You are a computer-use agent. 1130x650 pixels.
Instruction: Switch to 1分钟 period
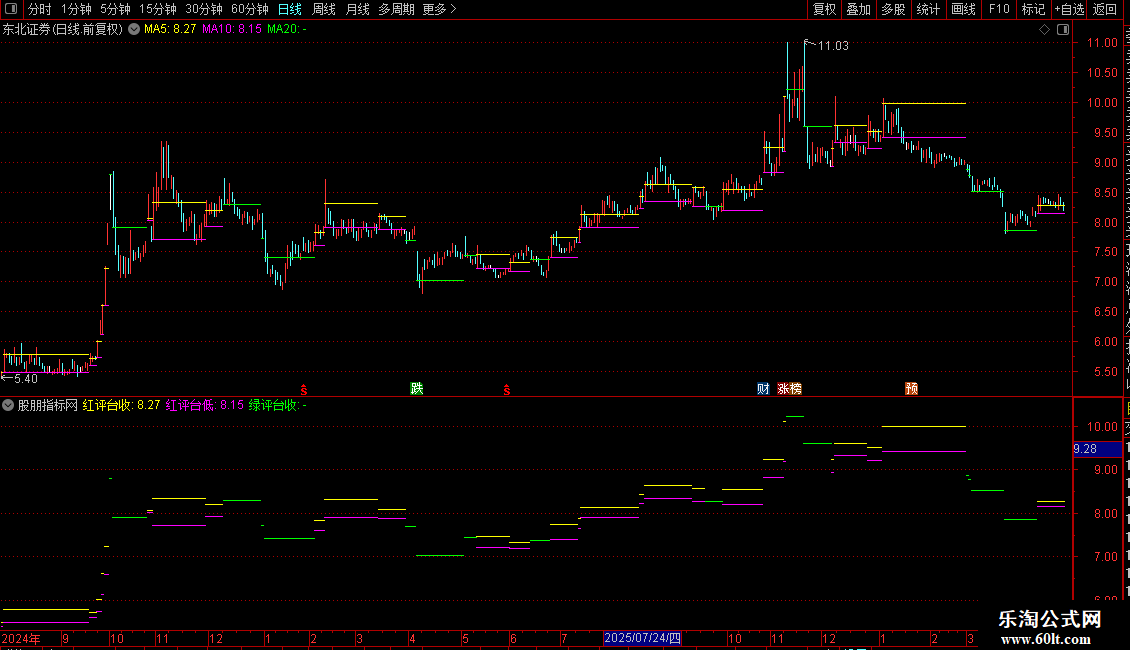(x=76, y=9)
